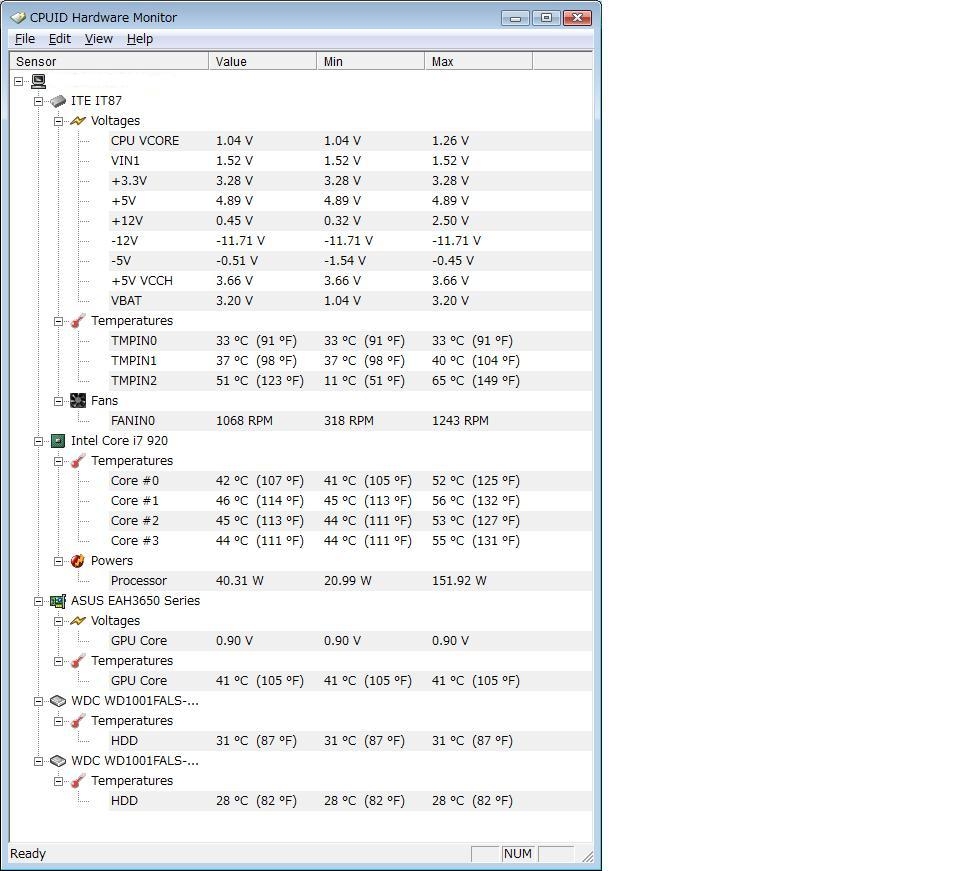This screenshot has height=871, width=960.
Task: Collapse the second WDC WD1001FALS node
Action: point(38,761)
